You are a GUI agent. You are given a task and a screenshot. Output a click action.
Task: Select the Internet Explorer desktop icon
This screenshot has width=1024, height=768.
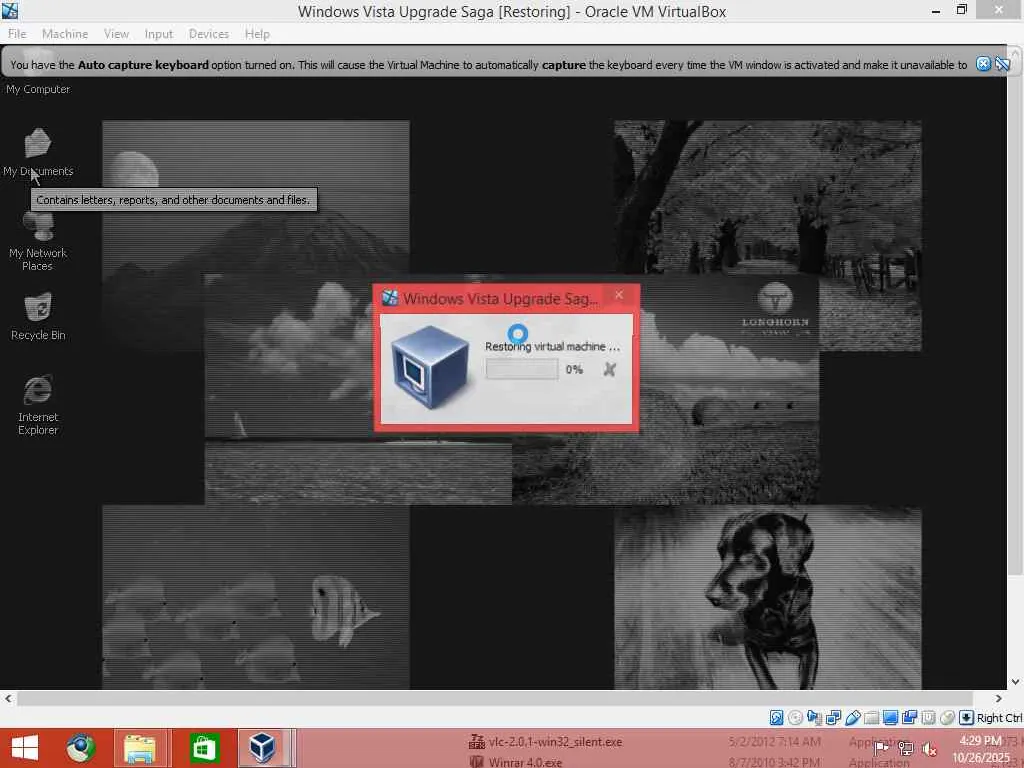[38, 405]
